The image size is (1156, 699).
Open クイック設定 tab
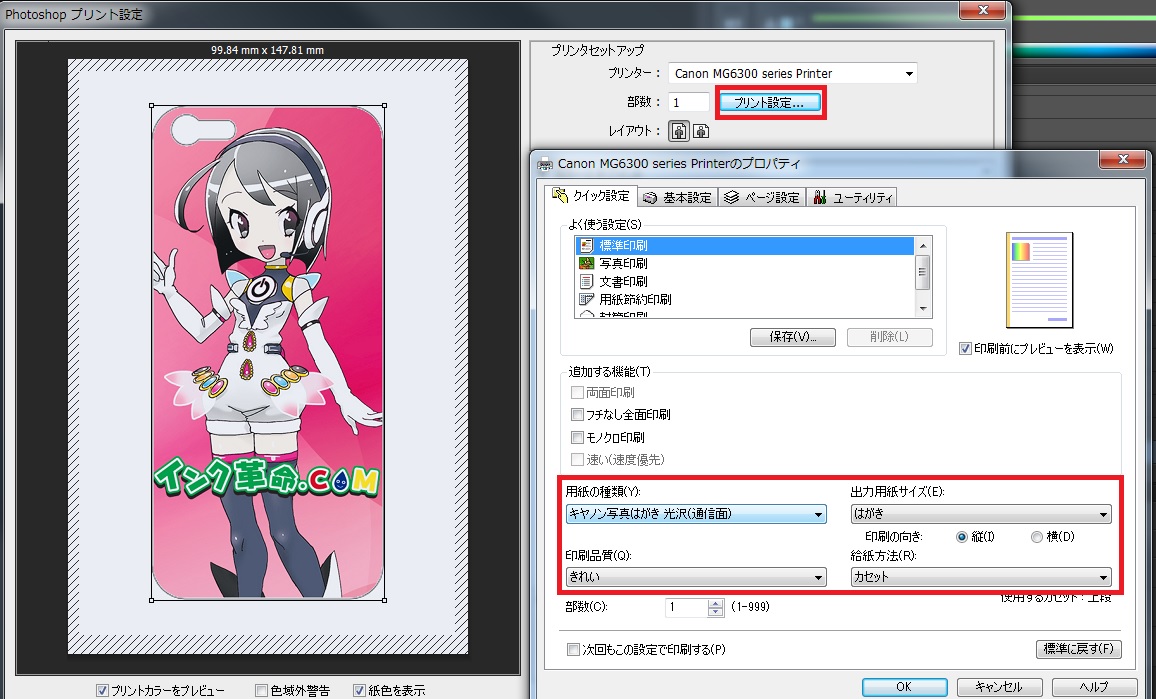[x=592, y=196]
